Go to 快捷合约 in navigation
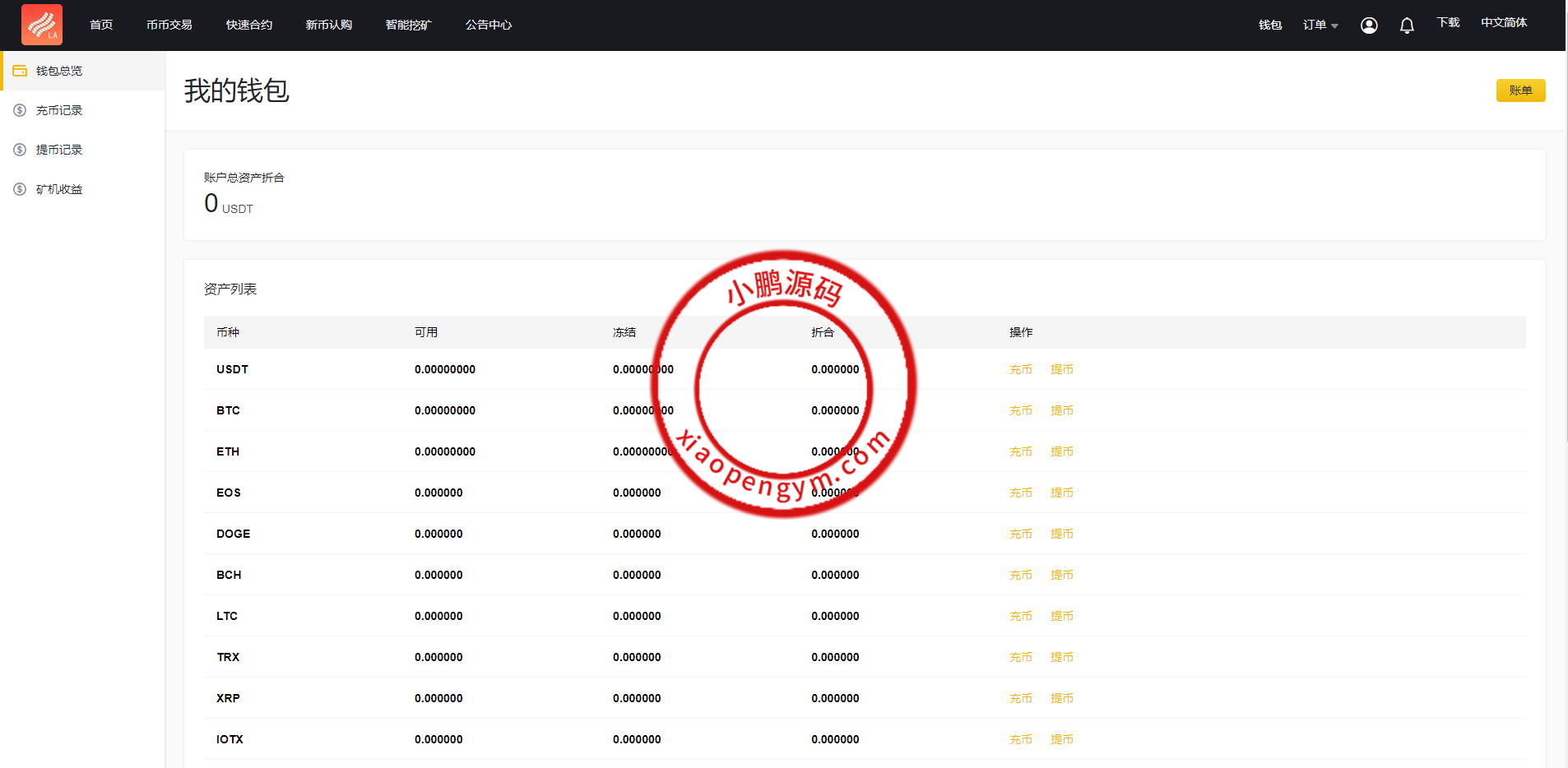The height and width of the screenshot is (768, 1568). [x=249, y=25]
